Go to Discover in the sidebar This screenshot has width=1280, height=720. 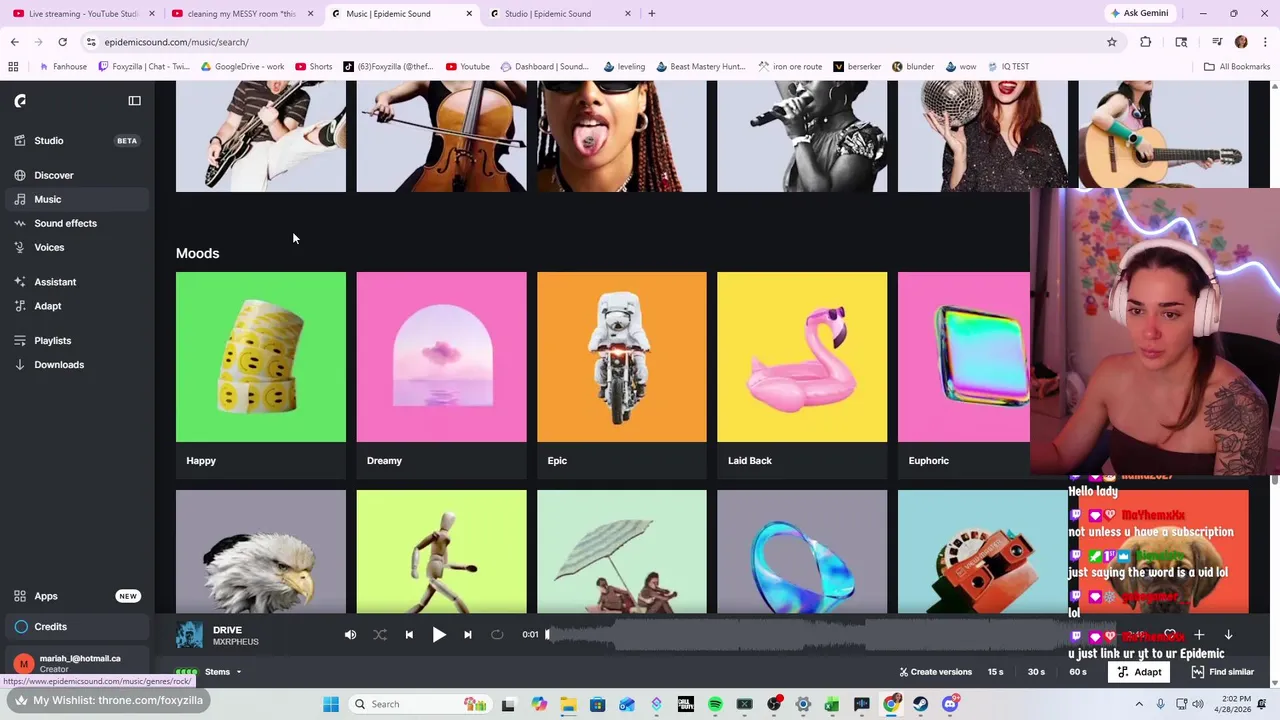[x=54, y=175]
